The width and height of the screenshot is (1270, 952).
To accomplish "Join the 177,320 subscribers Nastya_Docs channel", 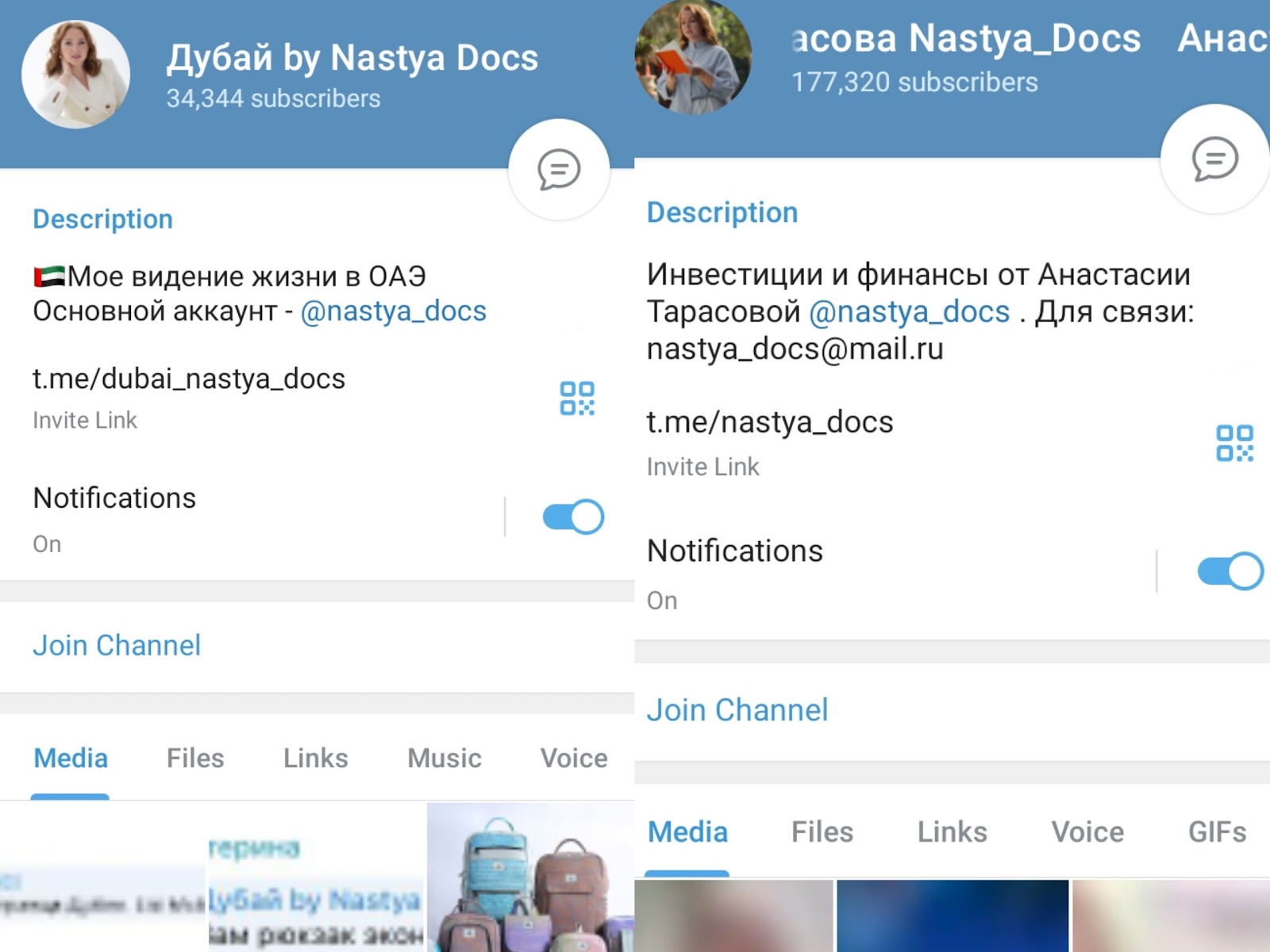I will point(737,710).
